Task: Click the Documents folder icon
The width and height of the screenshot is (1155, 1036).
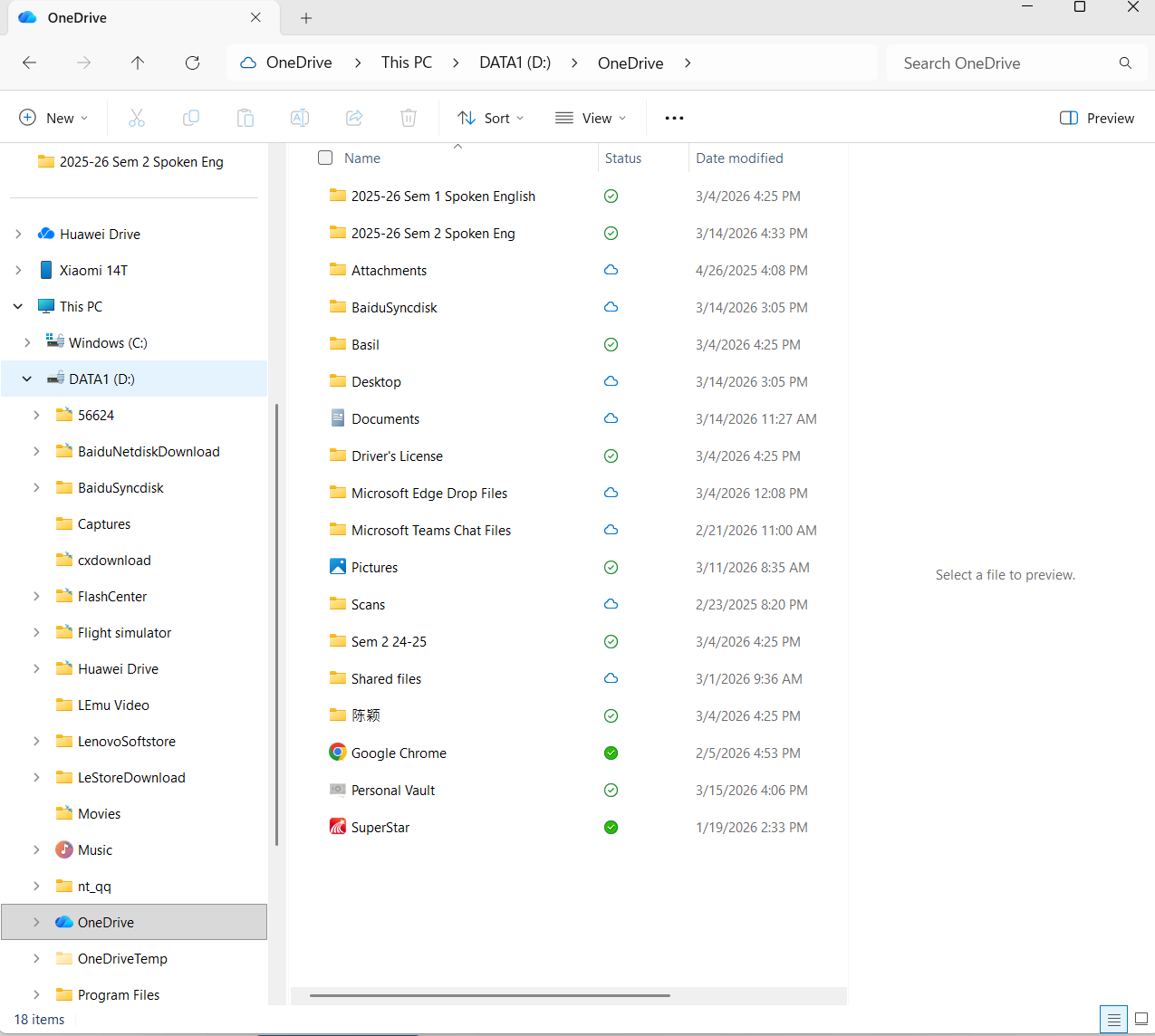Action: pos(338,418)
